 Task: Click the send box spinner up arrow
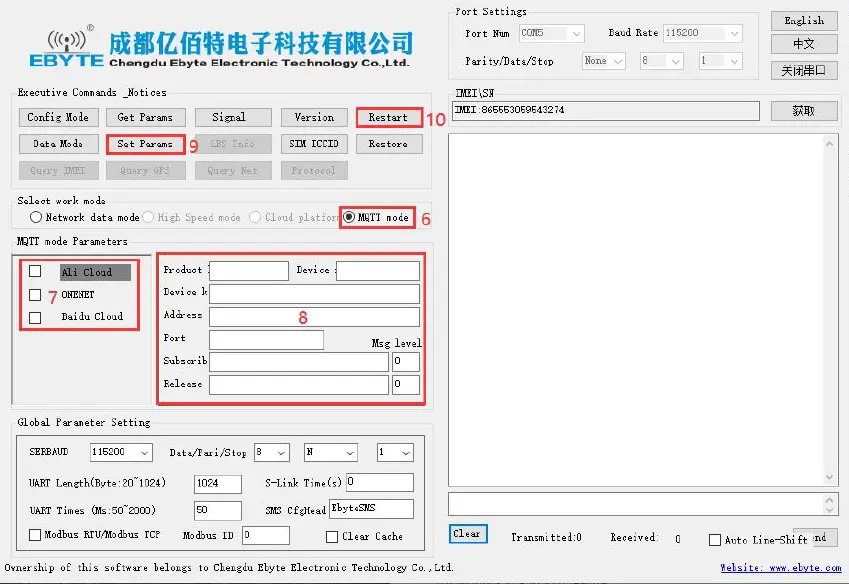point(830,499)
